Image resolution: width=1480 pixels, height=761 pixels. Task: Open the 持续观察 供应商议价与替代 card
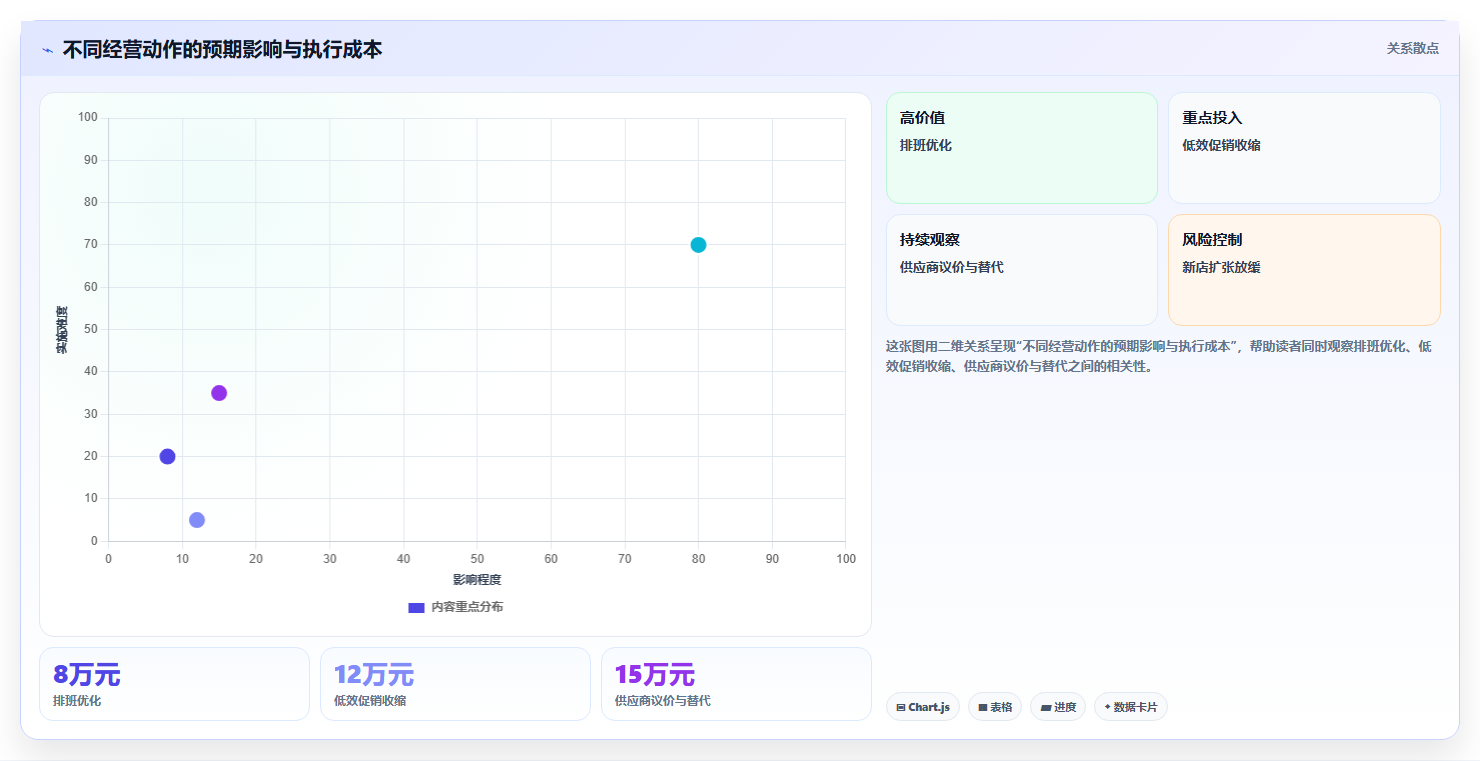pos(1021,270)
